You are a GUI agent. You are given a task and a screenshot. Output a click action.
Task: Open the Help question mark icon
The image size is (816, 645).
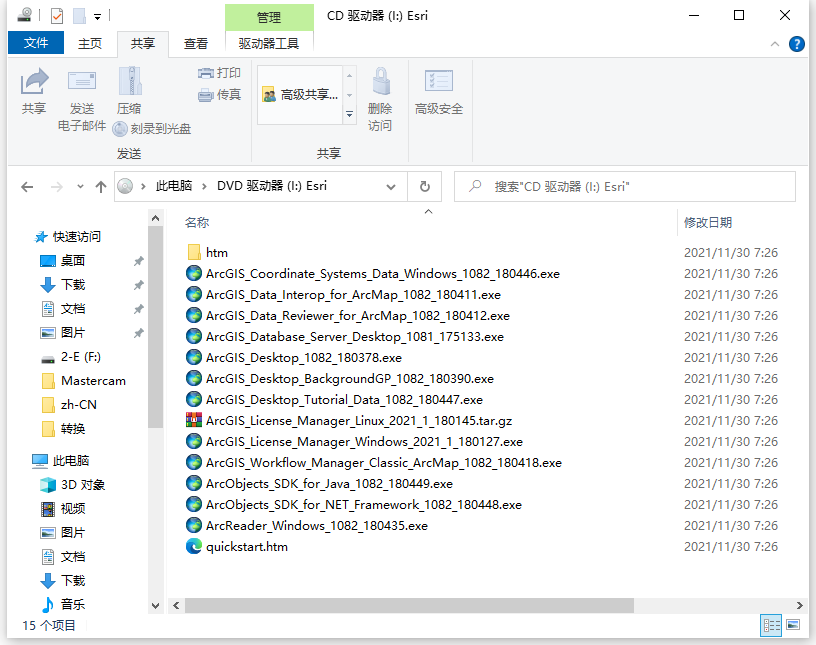pos(796,44)
